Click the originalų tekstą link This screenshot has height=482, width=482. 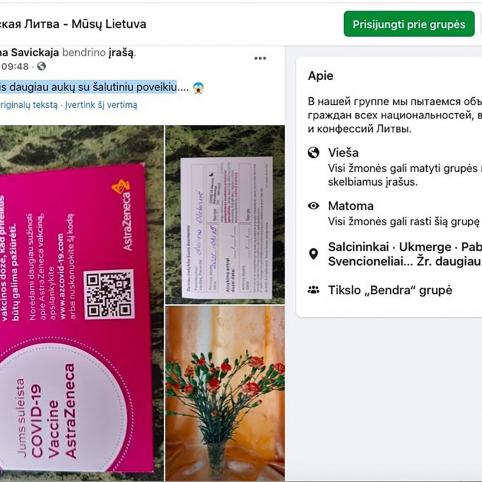click(29, 105)
